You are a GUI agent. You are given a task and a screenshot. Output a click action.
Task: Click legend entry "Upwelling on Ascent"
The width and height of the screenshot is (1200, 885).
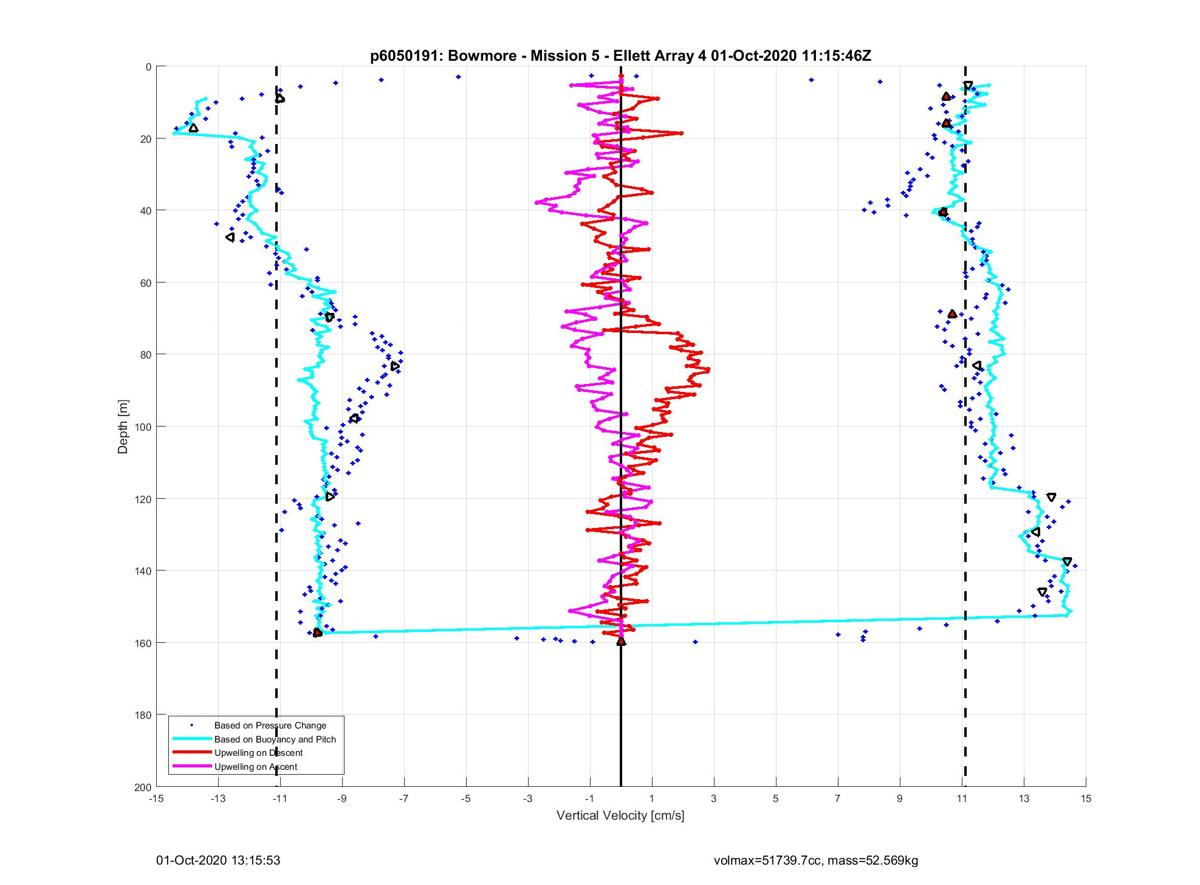pyautogui.click(x=255, y=767)
